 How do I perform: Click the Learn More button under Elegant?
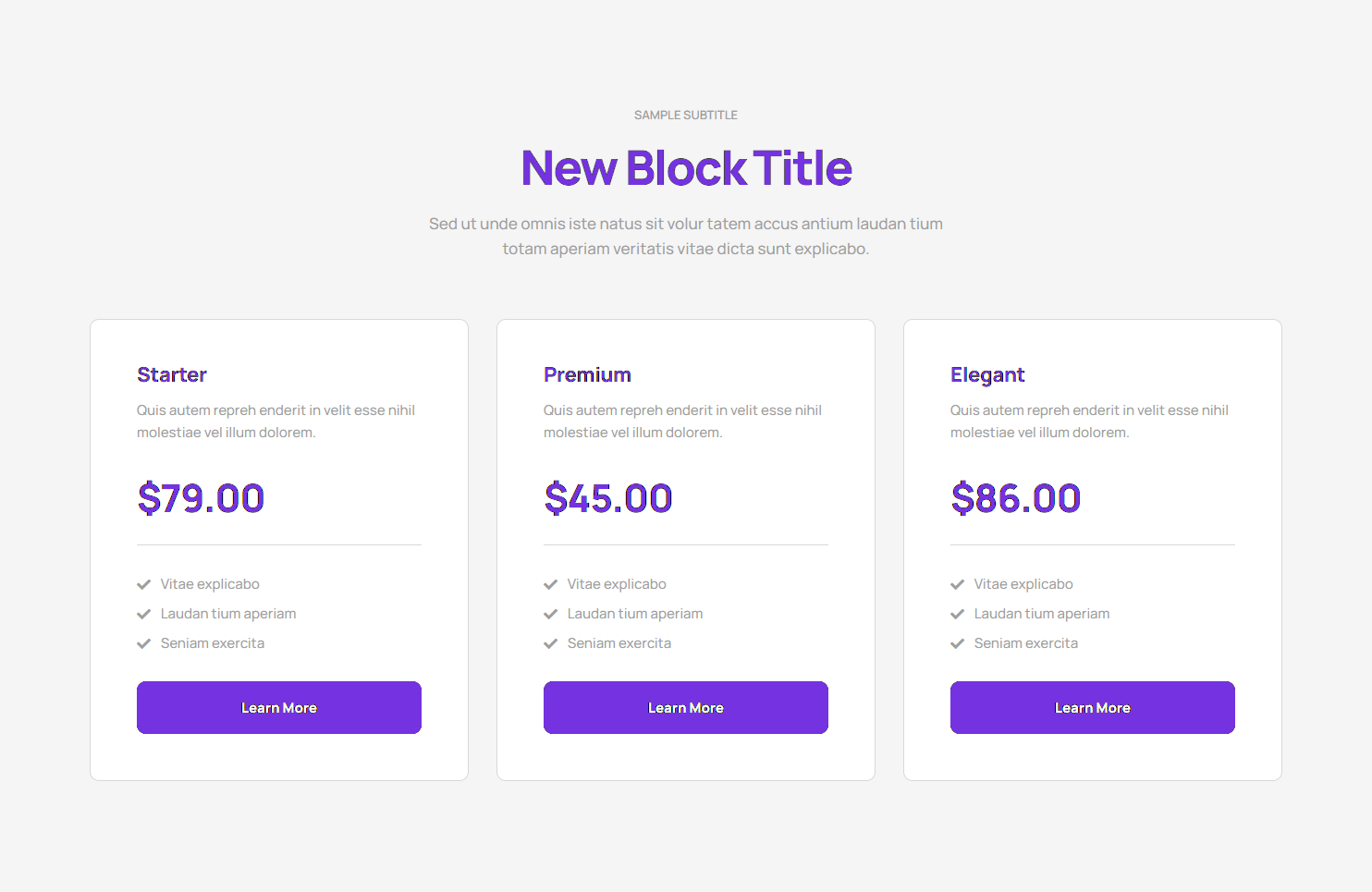click(1092, 707)
